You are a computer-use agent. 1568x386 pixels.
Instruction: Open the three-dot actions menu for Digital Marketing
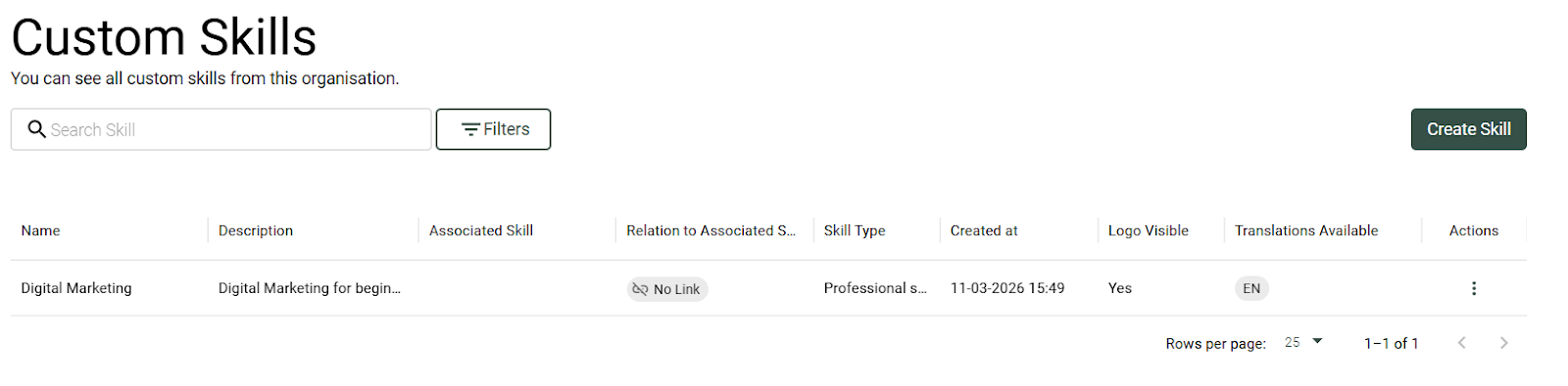tap(1473, 288)
